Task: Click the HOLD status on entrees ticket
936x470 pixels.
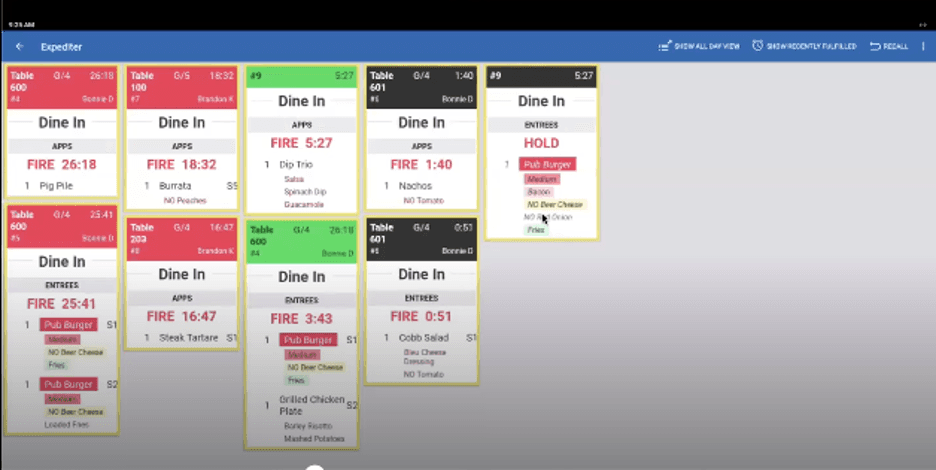Action: 541,143
